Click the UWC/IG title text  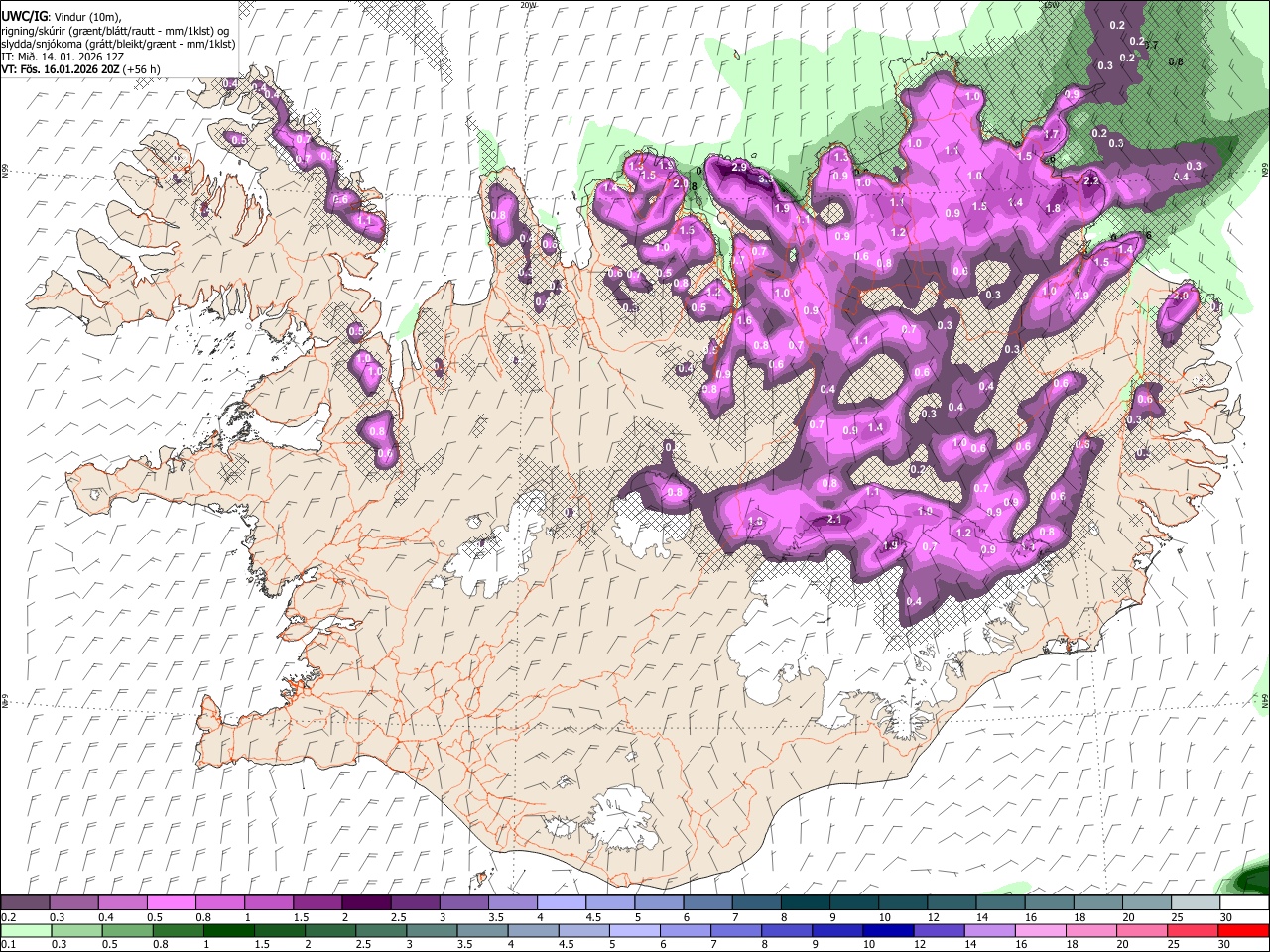click(x=24, y=16)
